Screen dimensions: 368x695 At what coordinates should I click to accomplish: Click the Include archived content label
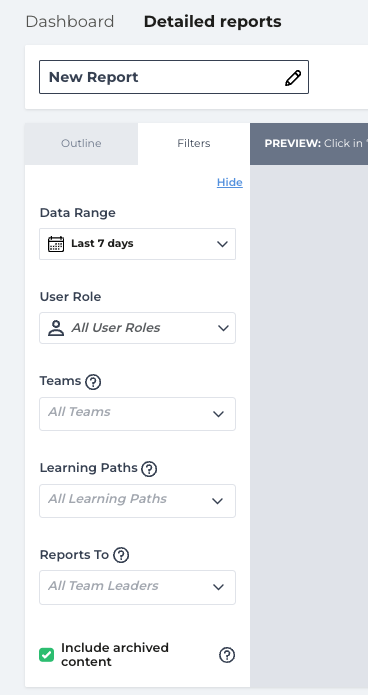(115, 655)
